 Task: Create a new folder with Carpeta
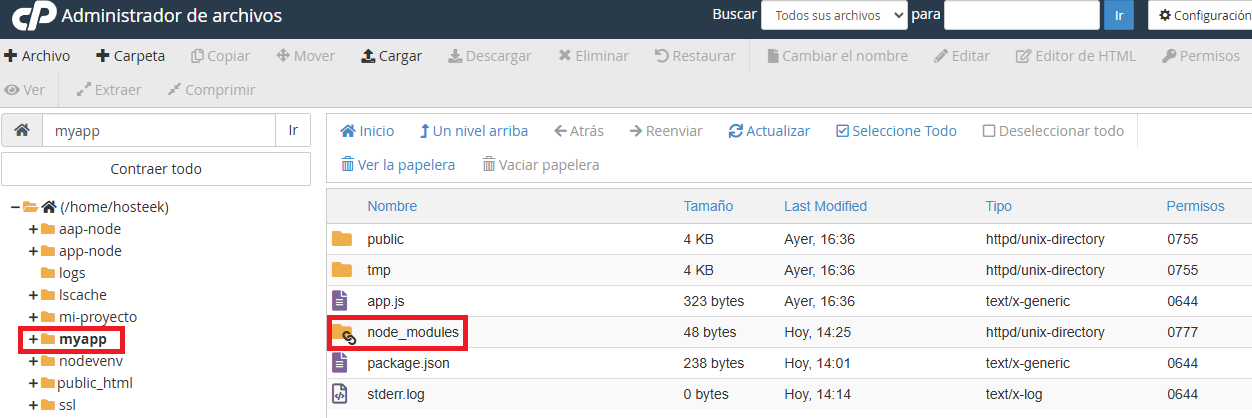click(130, 56)
